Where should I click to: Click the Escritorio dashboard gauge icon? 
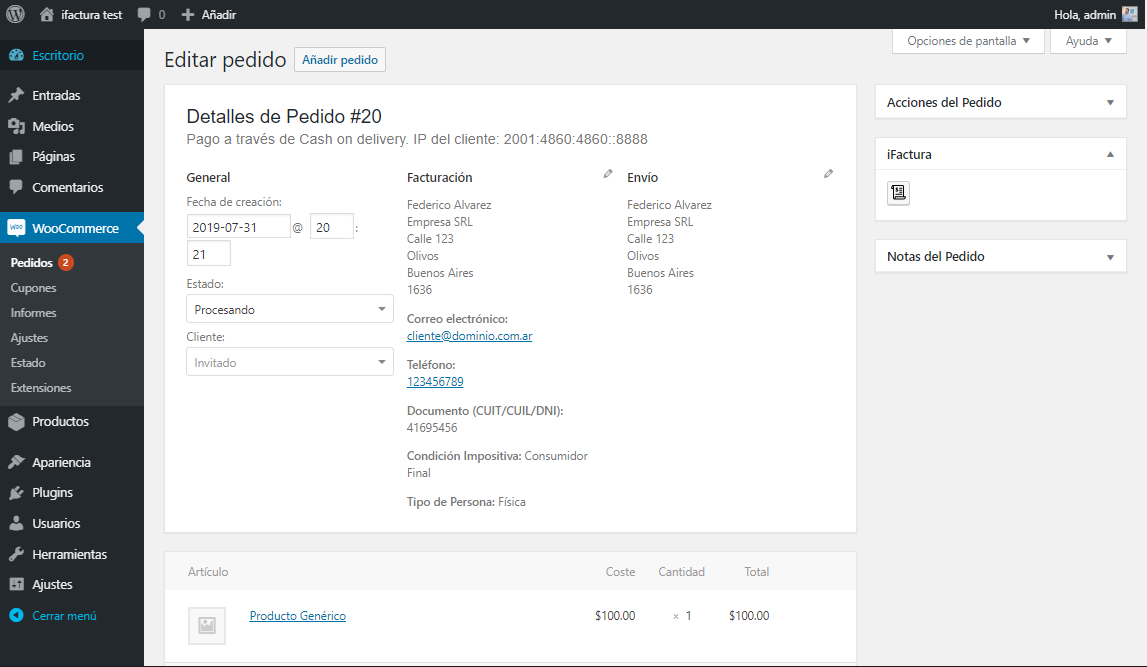click(x=16, y=55)
